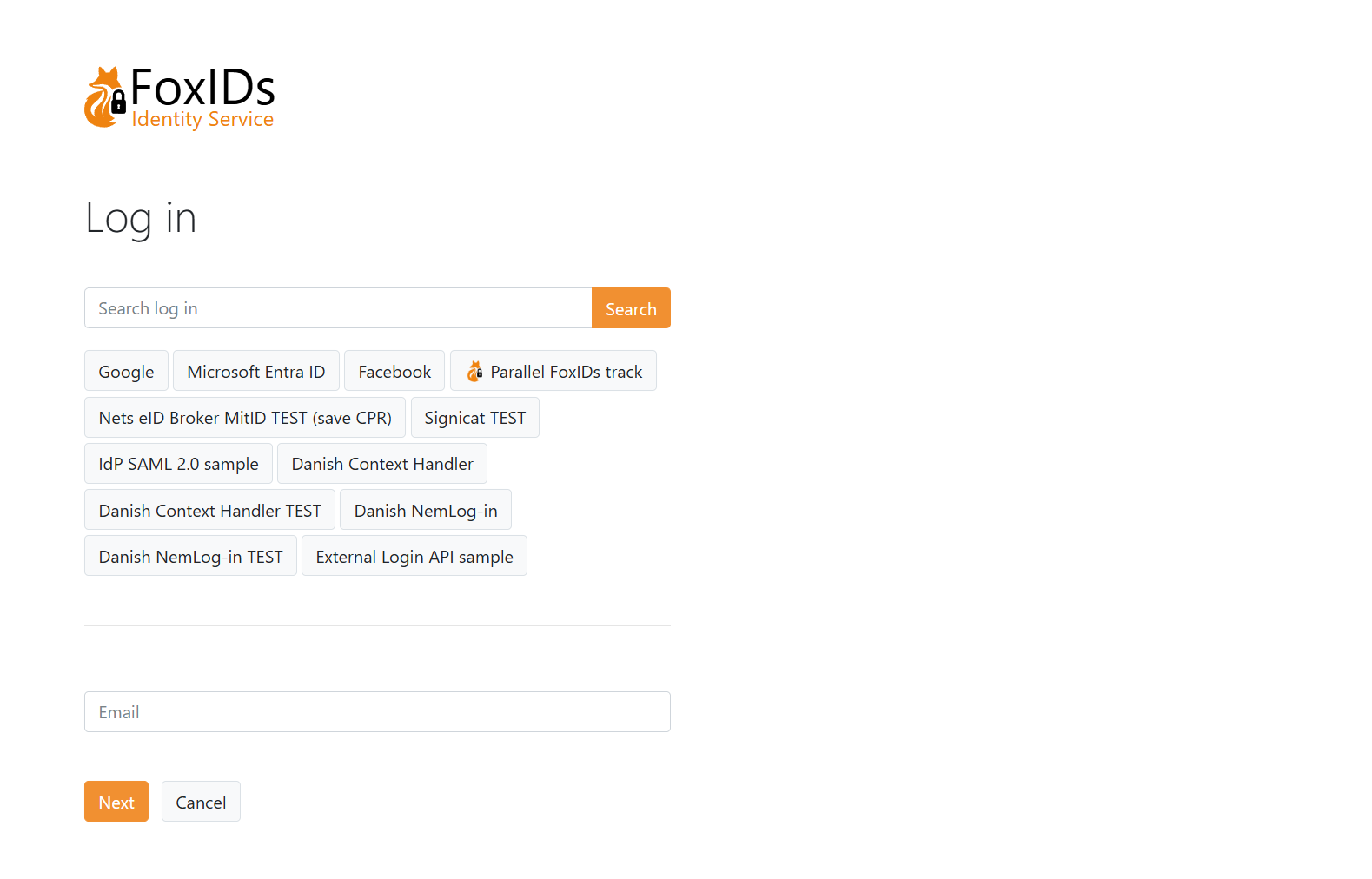1372x879 pixels.
Task: Choose Danish Context Handler provider
Action: click(382, 464)
